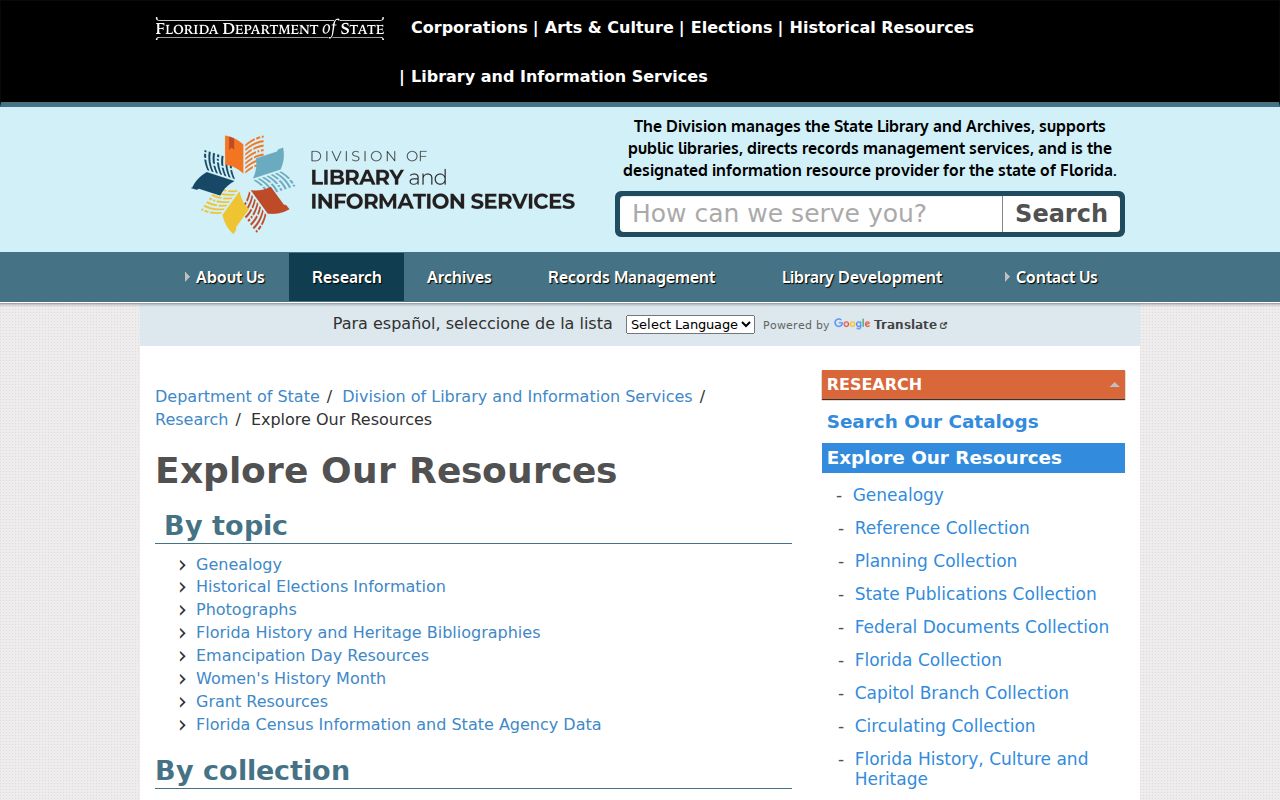
Task: Open Historical Elections Information link
Action: 321,586
